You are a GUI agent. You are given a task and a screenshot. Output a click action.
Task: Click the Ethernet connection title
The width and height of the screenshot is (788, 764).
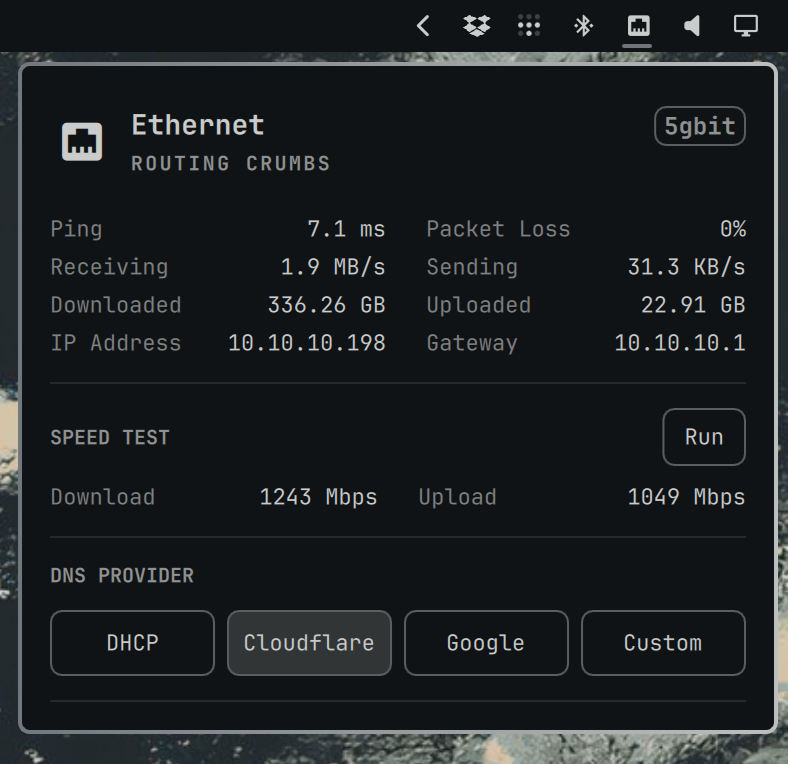pyautogui.click(x=198, y=125)
